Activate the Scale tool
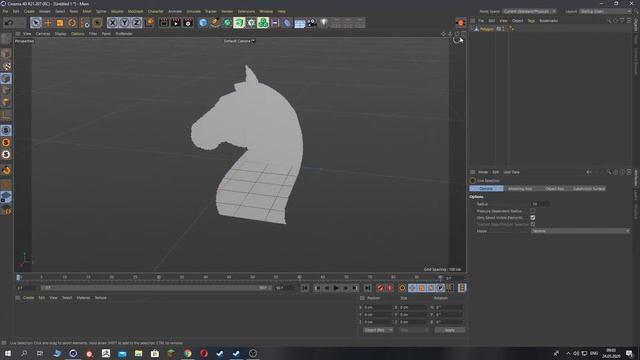 [x=60, y=23]
